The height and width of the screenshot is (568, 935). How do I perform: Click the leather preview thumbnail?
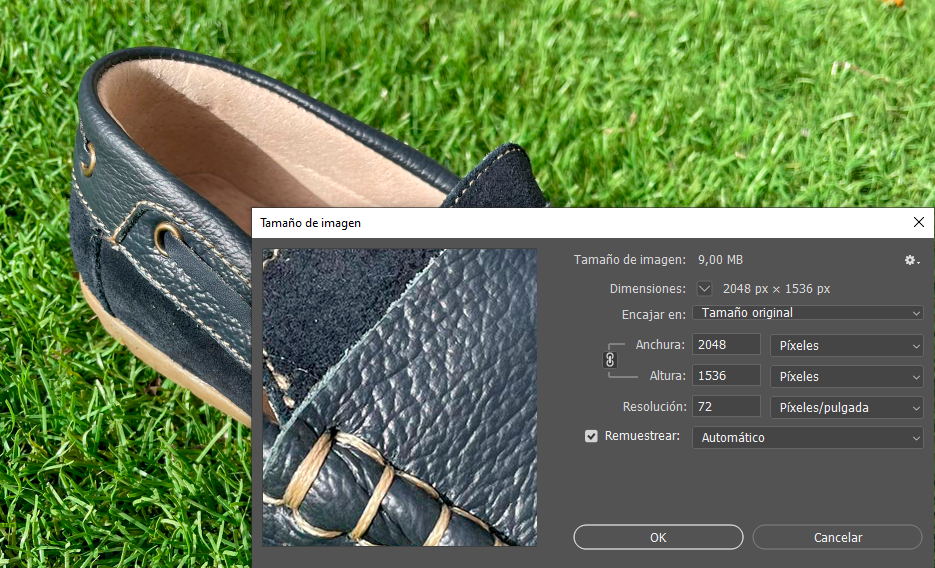click(400, 398)
